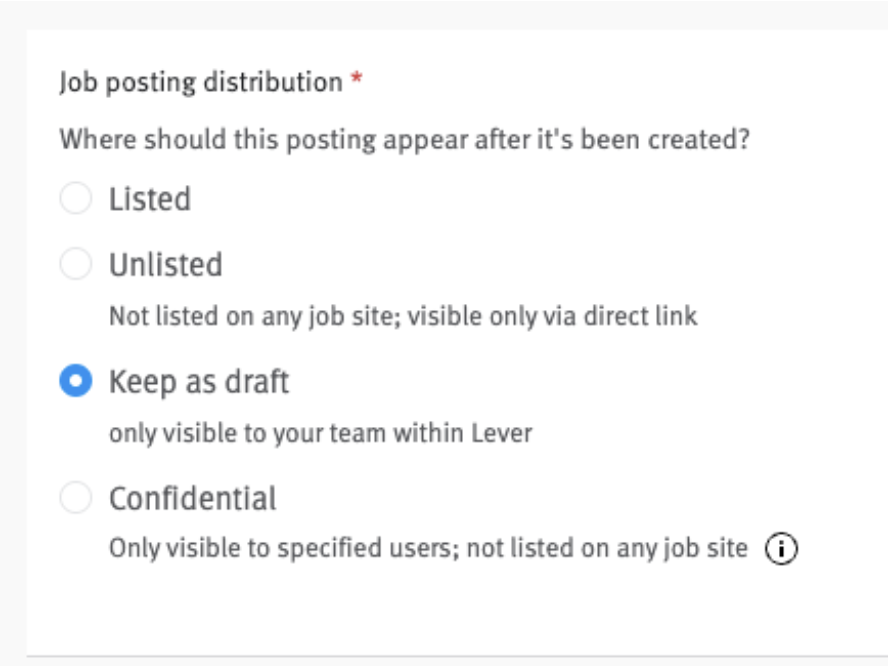
Task: Open the info icon beside Confidential description
Action: pos(781,549)
